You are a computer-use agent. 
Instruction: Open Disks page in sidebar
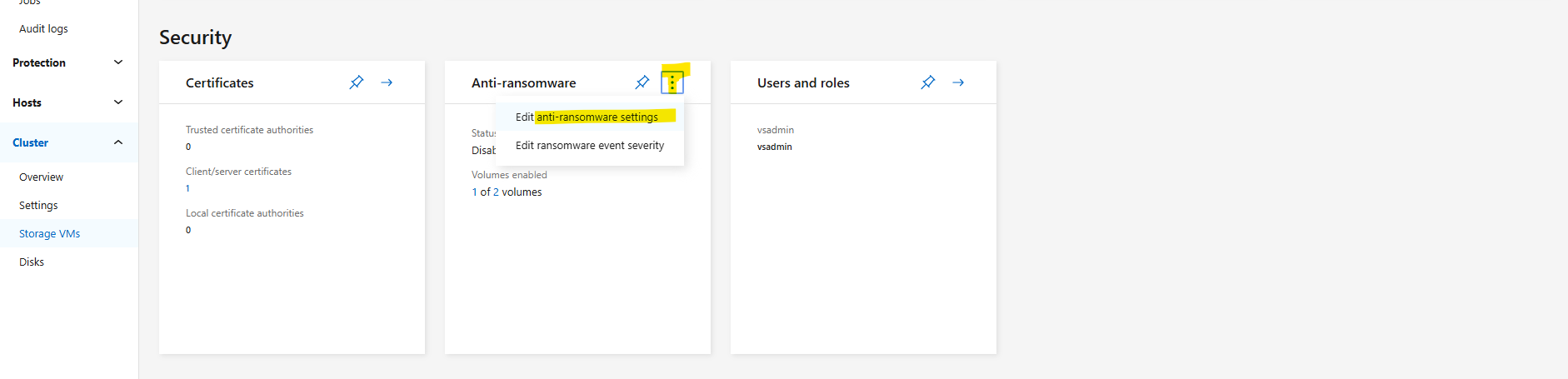point(32,262)
